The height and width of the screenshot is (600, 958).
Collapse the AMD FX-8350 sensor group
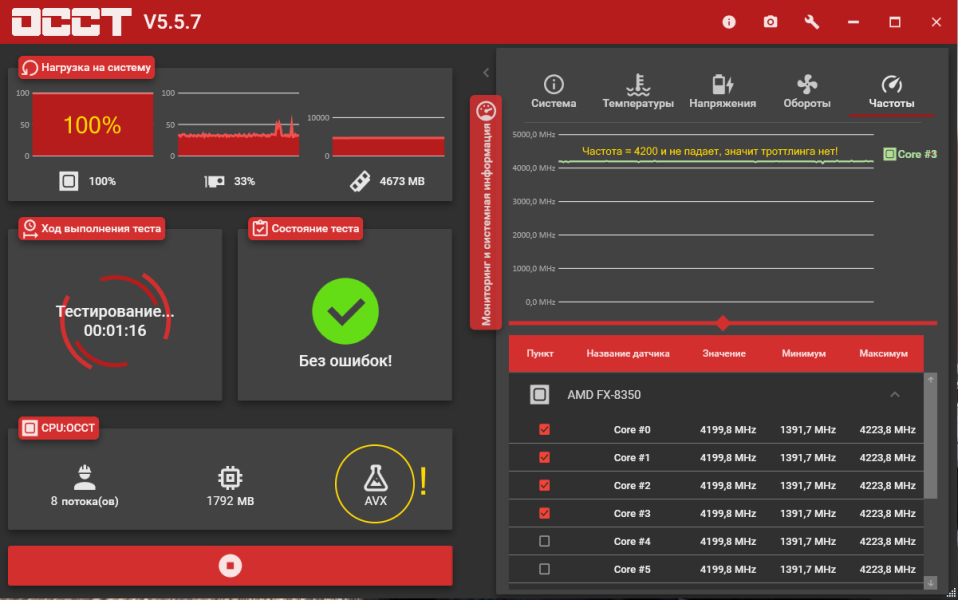pyautogui.click(x=894, y=395)
